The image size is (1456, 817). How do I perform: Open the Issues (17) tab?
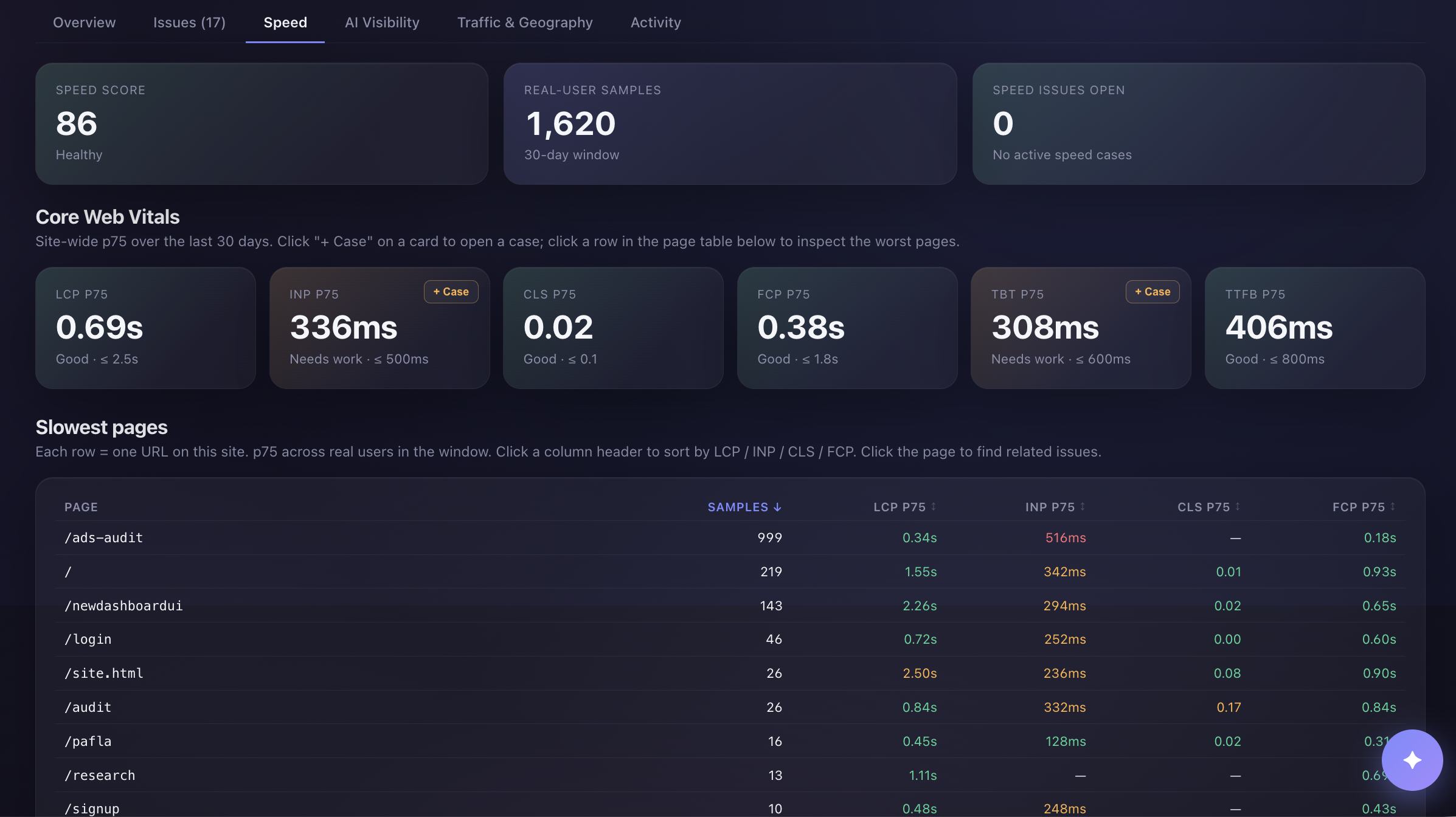pos(189,22)
